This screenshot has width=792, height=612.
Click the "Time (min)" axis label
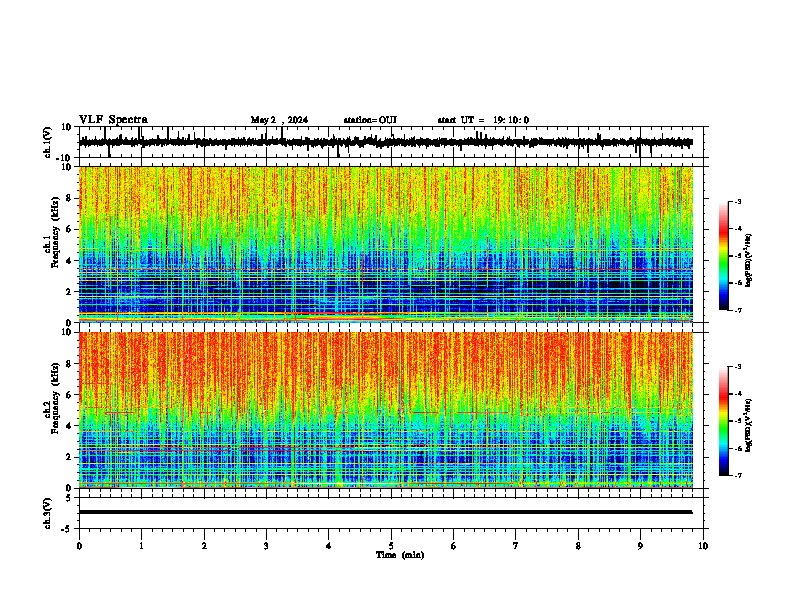click(x=400, y=555)
